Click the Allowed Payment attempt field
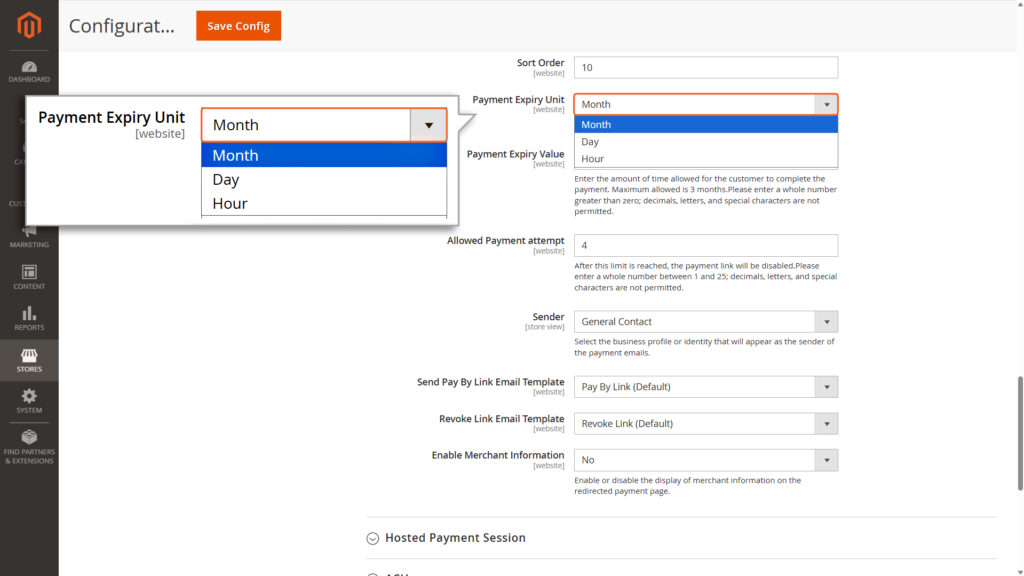 [x=705, y=245]
